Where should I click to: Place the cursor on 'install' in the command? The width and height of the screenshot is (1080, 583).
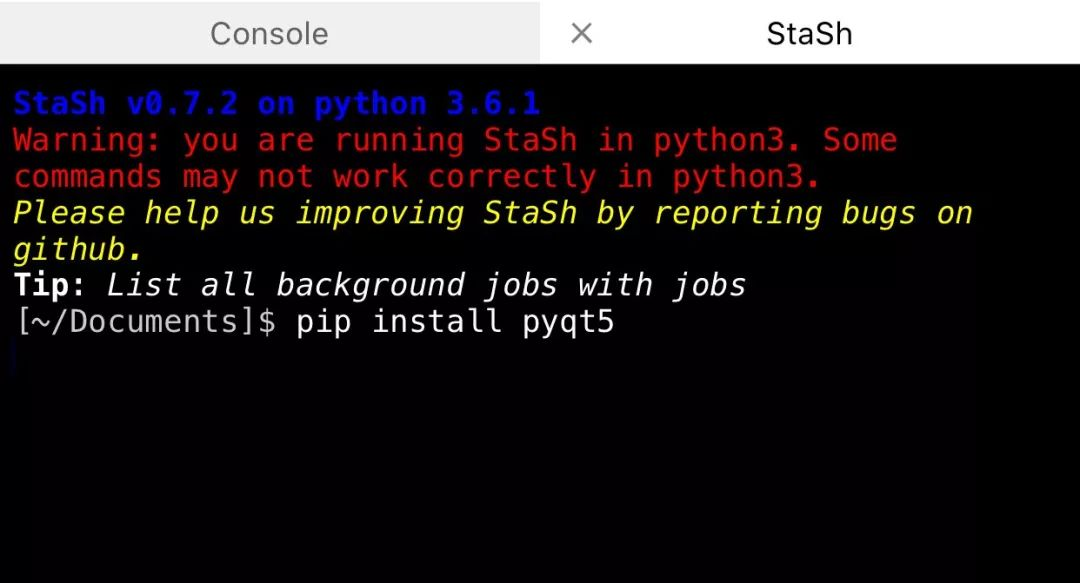436,321
